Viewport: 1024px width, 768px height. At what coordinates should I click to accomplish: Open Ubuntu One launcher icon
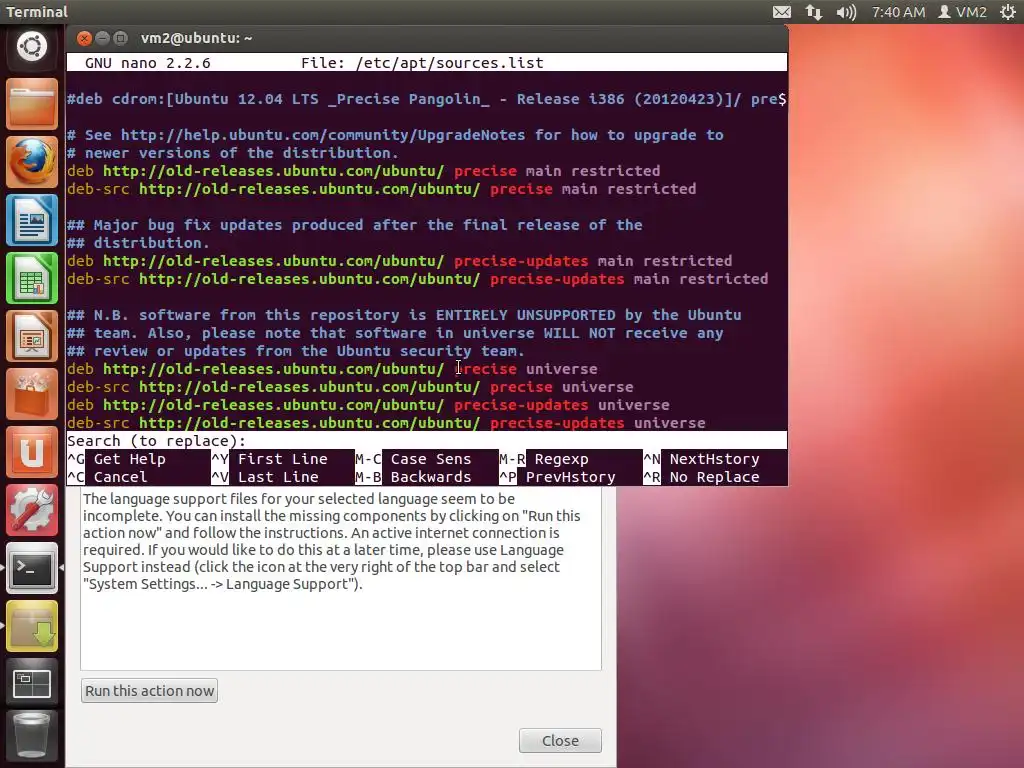click(x=32, y=453)
